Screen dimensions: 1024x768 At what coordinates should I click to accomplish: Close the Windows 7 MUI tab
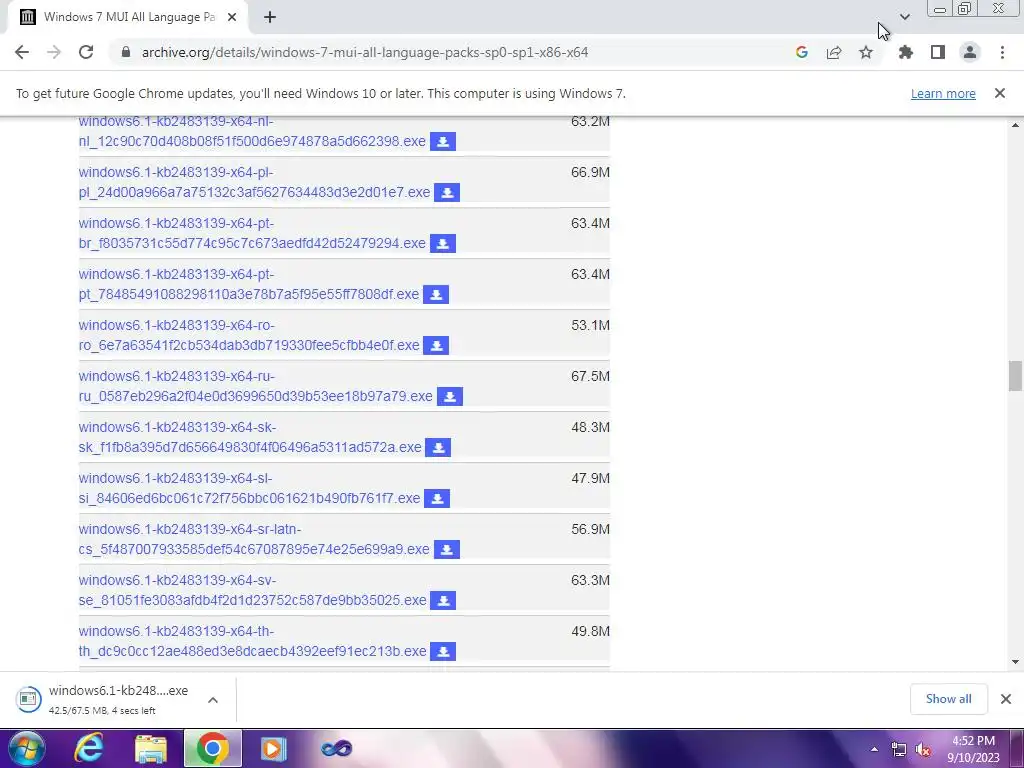(x=232, y=18)
